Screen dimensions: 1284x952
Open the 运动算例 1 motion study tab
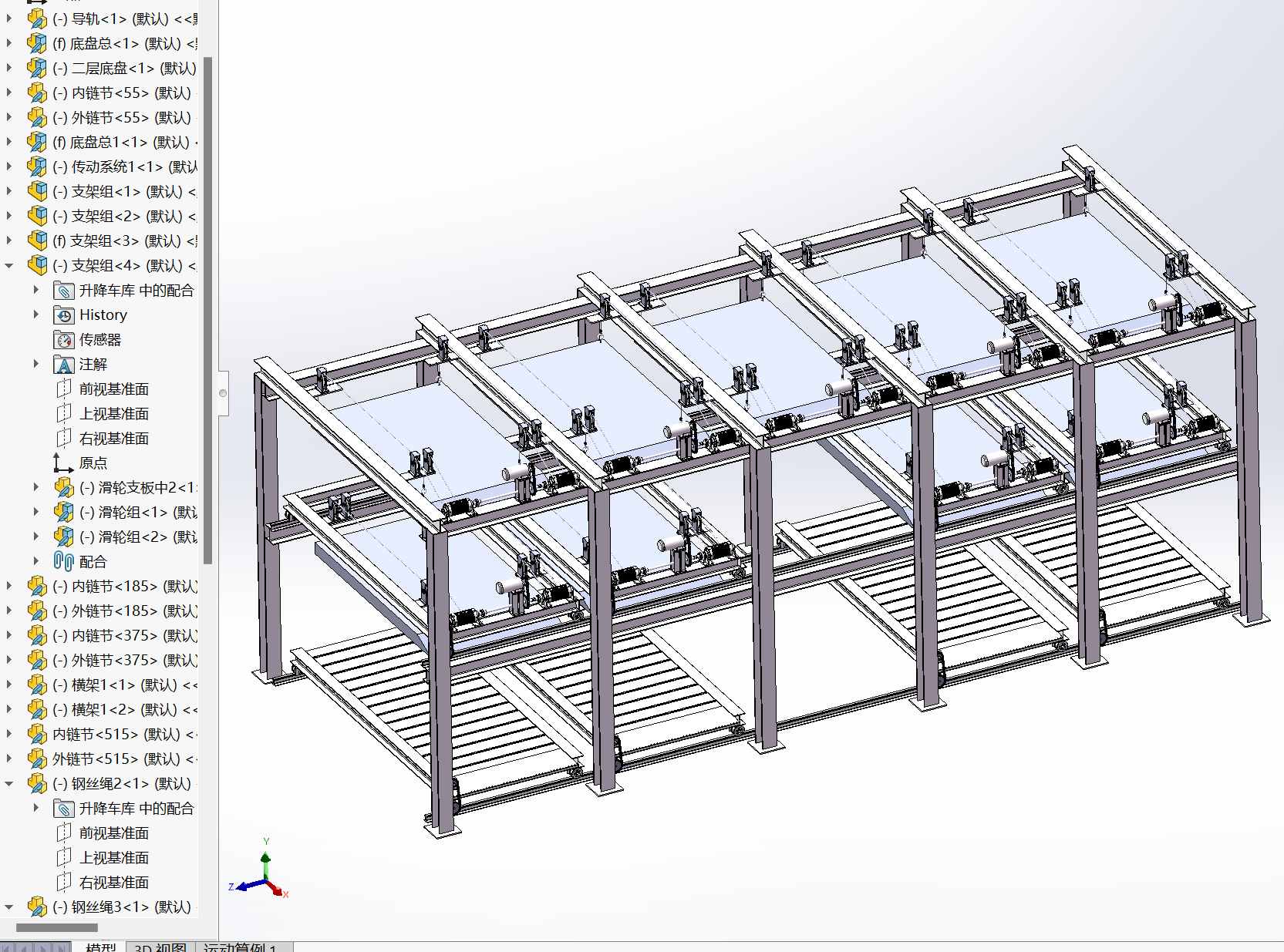coord(241,947)
